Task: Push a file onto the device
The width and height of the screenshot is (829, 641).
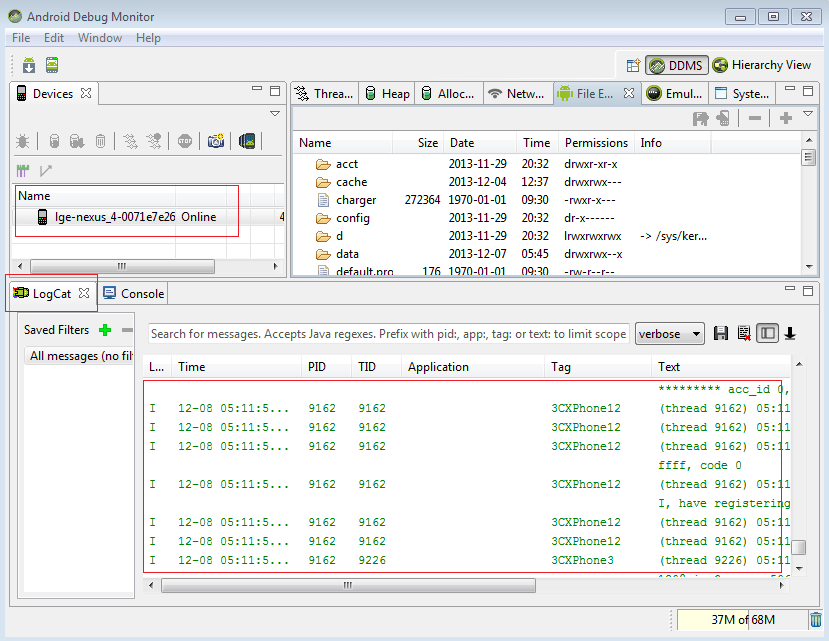Action: pos(723,118)
